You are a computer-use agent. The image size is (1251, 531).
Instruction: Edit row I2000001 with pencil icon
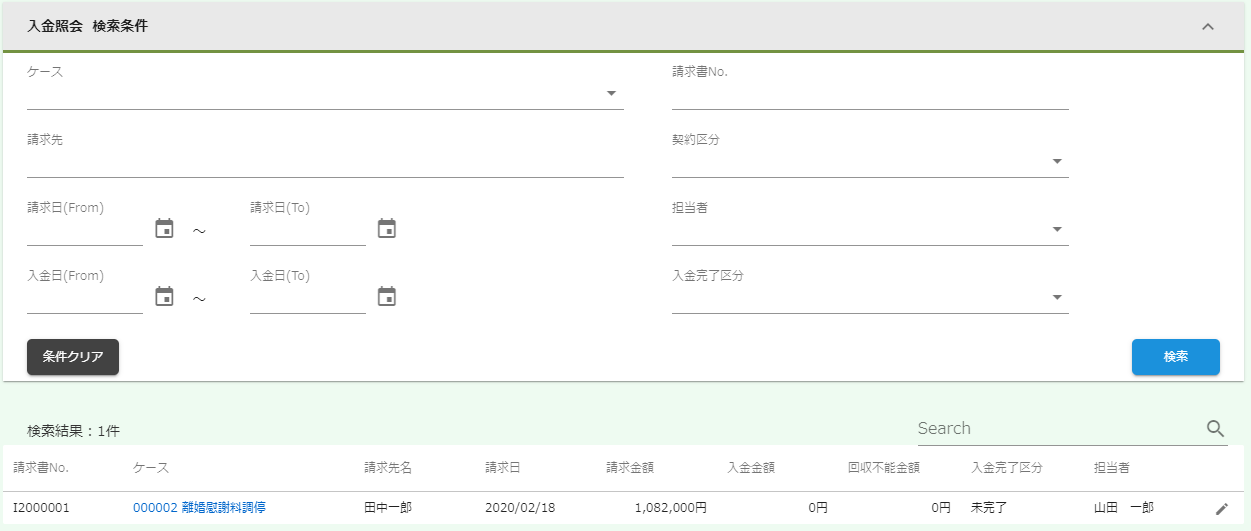point(1221,509)
